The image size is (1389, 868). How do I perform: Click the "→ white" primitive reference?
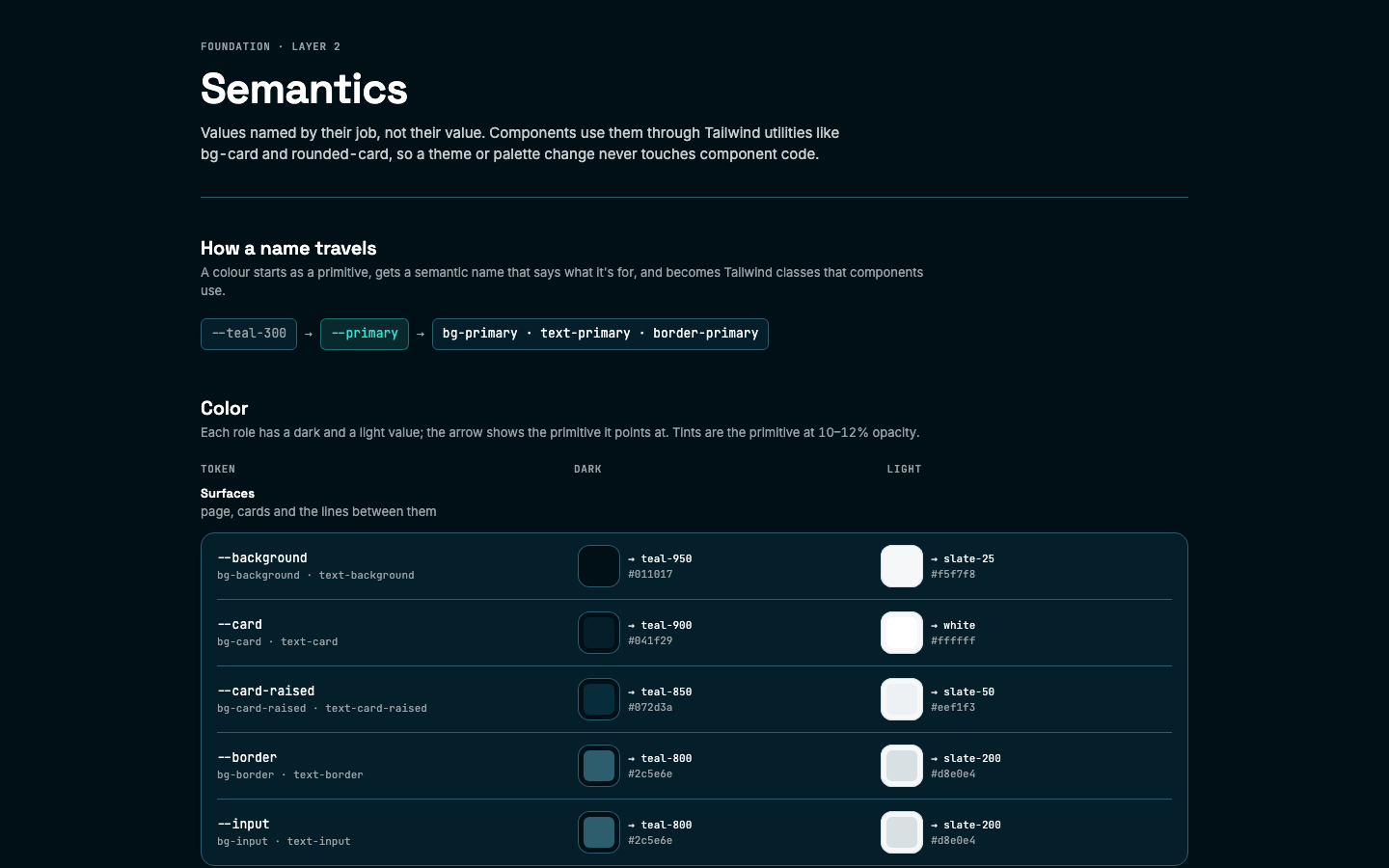tap(953, 625)
